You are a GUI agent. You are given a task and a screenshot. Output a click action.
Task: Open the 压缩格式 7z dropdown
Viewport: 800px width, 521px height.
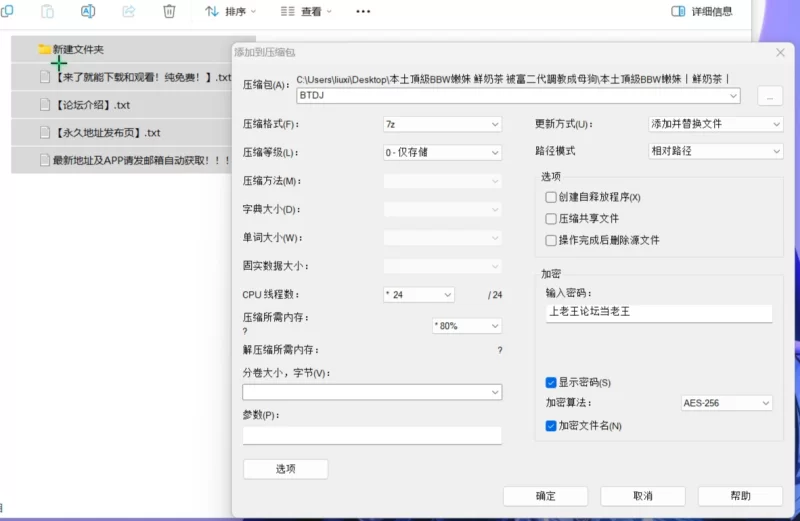[442, 124]
